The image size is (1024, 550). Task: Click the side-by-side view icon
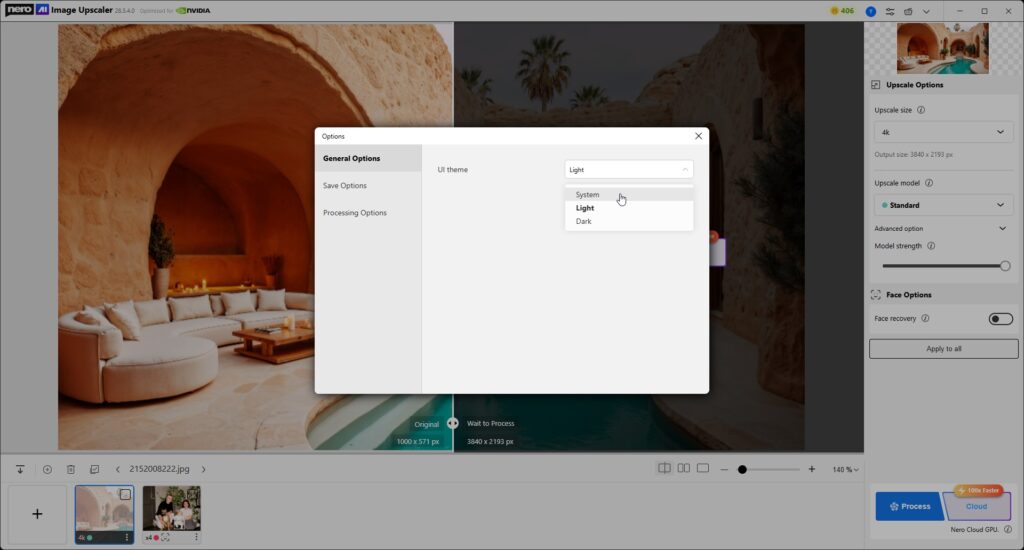684,469
